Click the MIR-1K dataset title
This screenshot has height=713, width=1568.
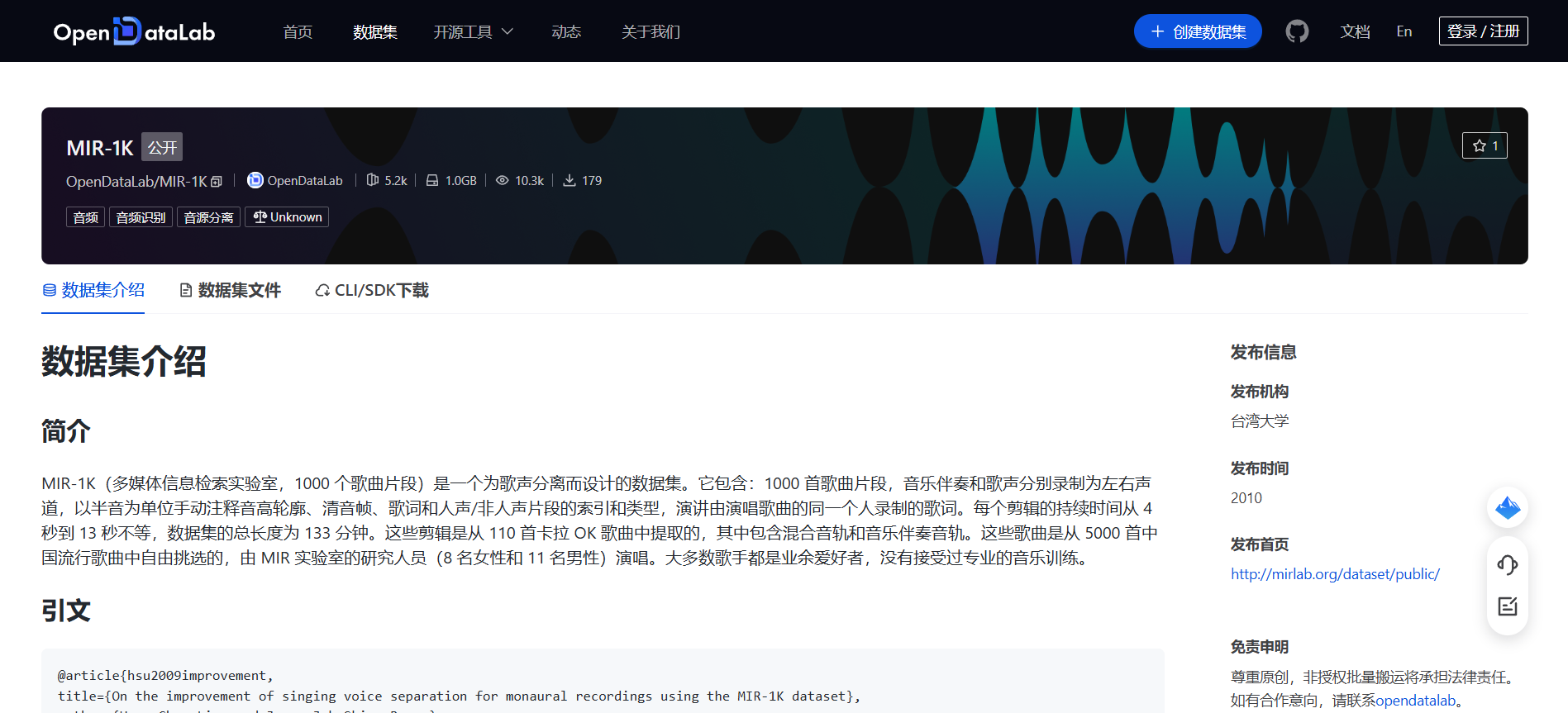click(x=99, y=148)
